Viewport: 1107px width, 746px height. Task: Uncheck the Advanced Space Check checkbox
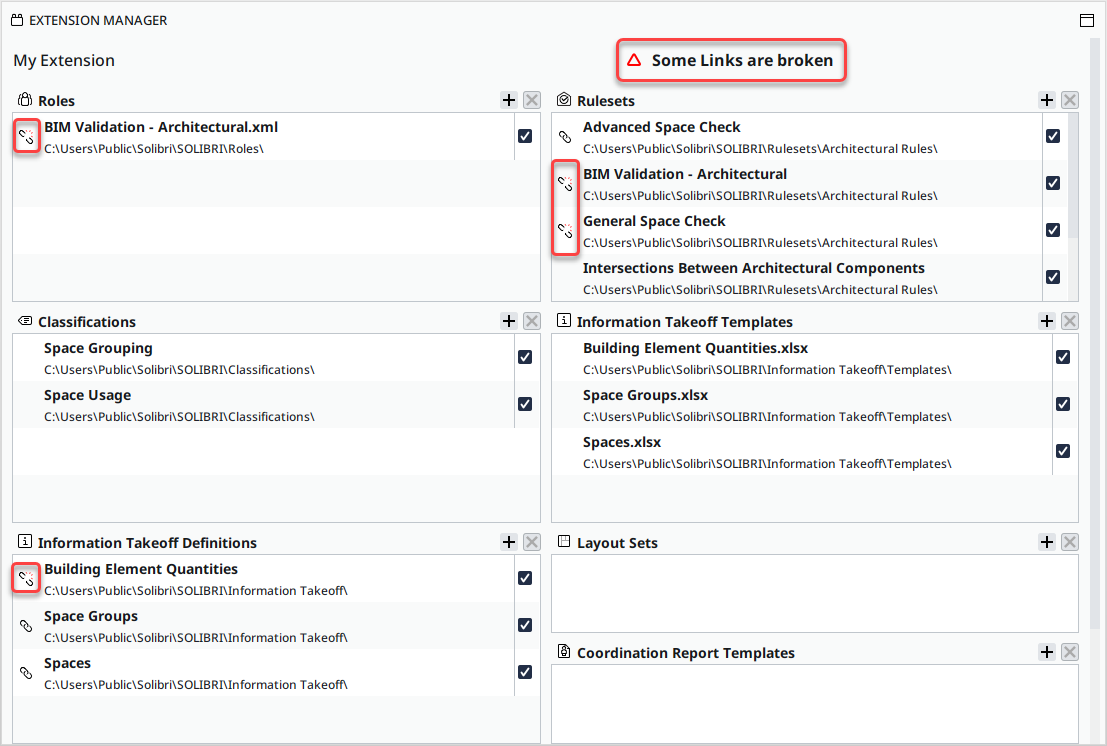click(x=1053, y=136)
